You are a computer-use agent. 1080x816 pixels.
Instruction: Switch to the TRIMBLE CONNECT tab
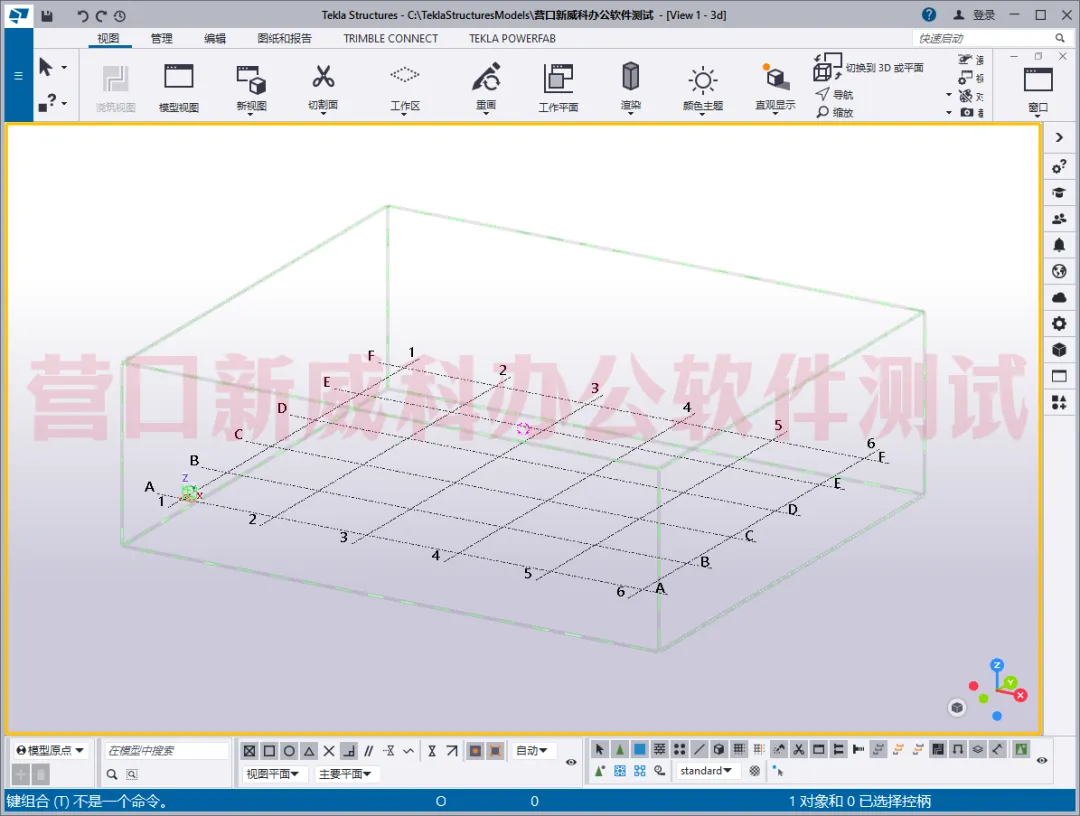coord(391,38)
